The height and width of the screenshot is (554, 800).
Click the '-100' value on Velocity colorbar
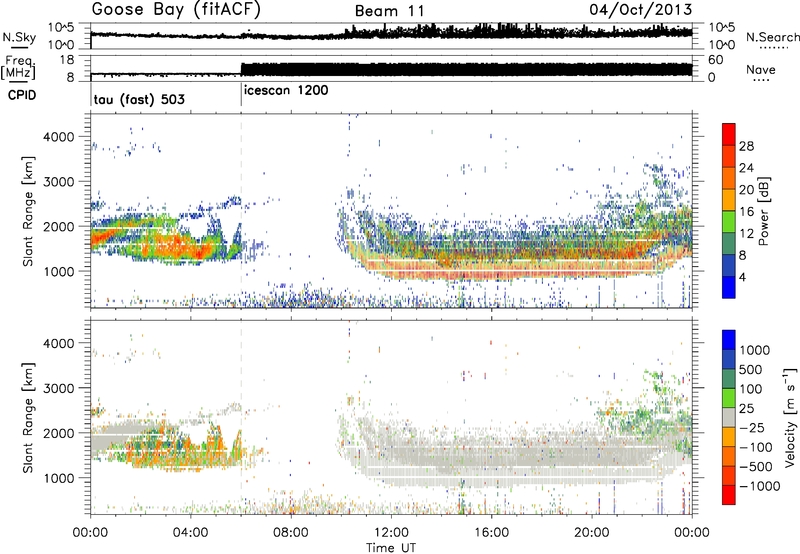point(756,447)
